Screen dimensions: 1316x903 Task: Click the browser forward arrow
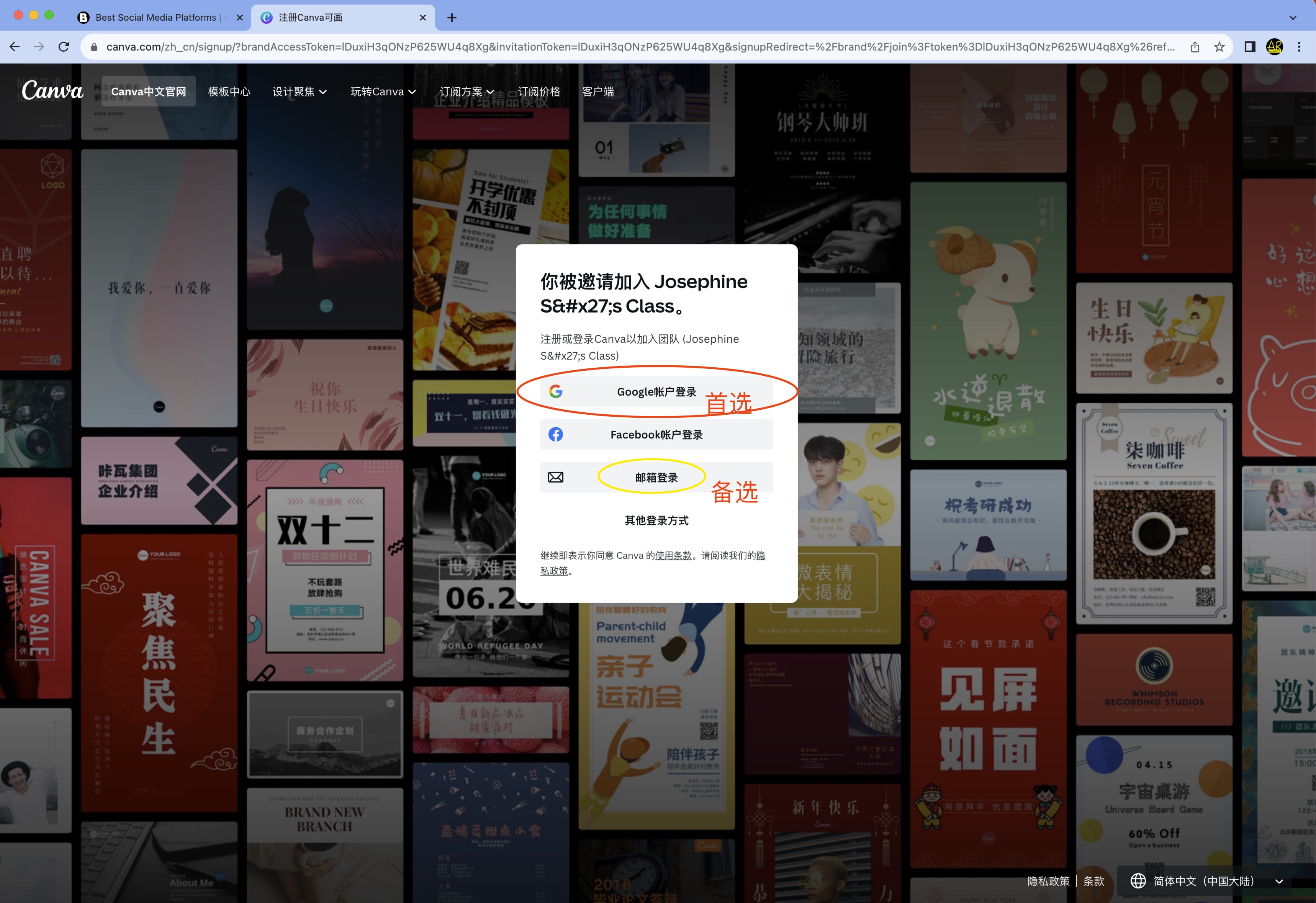(39, 47)
